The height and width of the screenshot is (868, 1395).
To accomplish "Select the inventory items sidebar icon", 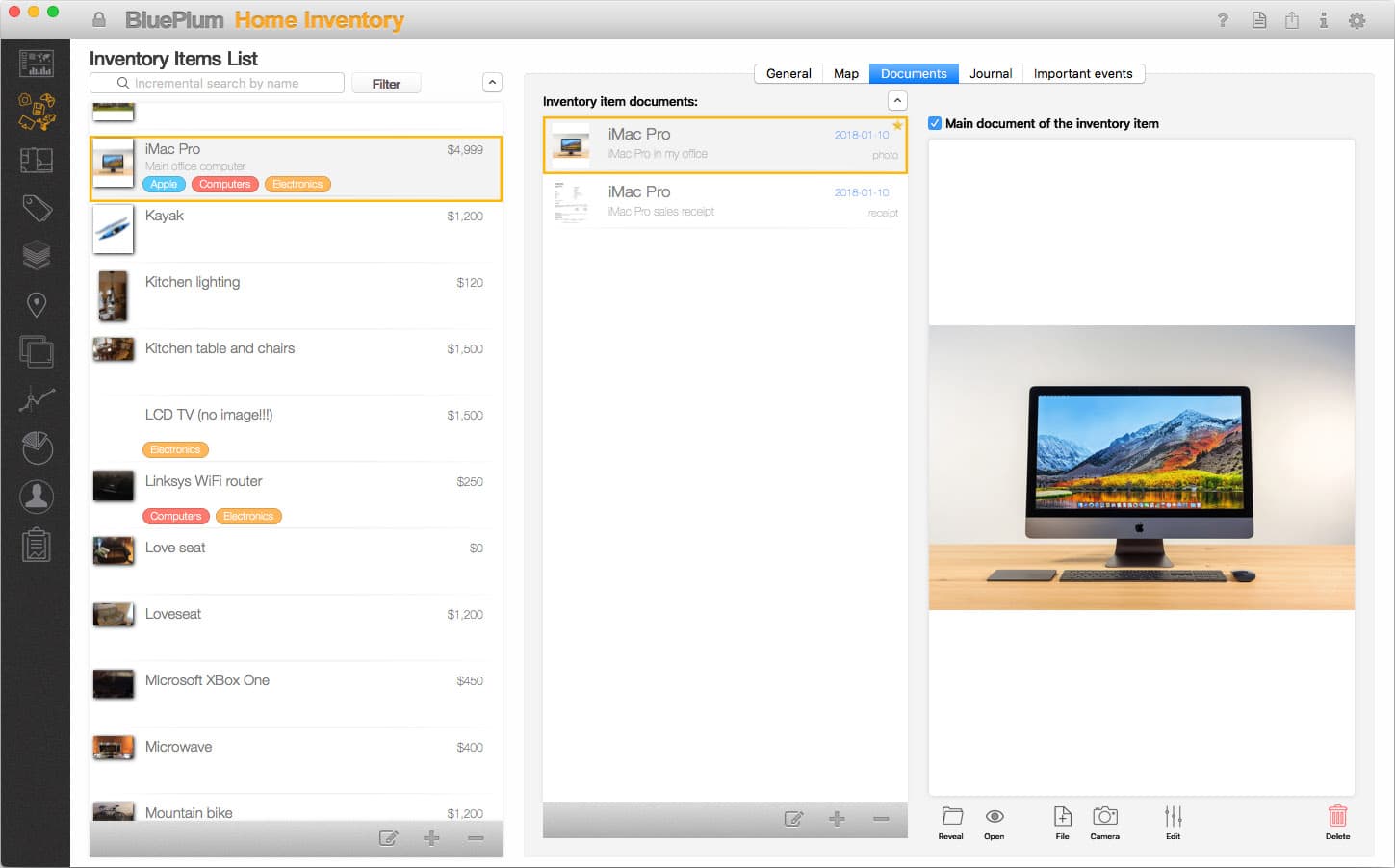I will point(37,112).
